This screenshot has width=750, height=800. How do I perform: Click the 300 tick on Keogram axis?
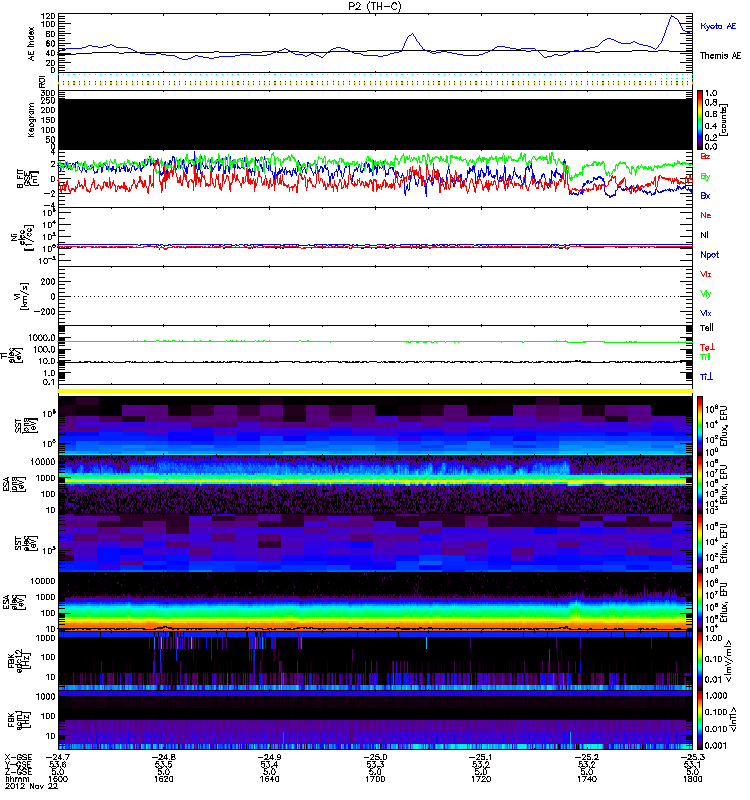click(48, 93)
